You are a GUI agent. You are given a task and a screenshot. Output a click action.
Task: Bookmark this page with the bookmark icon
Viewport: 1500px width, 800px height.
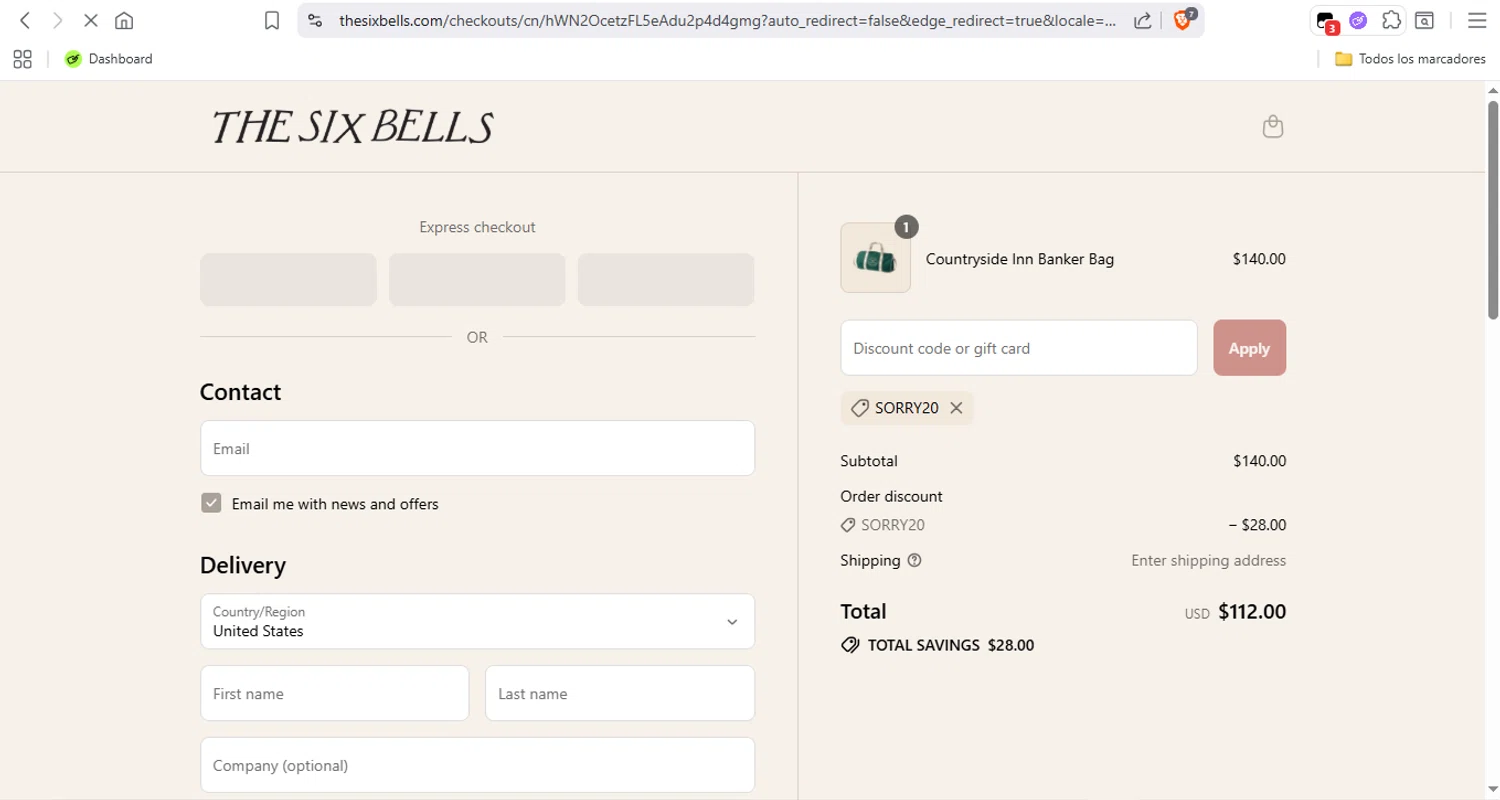(x=272, y=20)
